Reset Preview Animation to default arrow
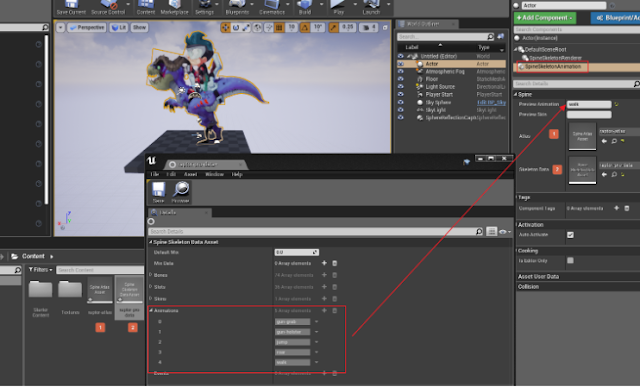The image size is (640, 387). tap(616, 105)
